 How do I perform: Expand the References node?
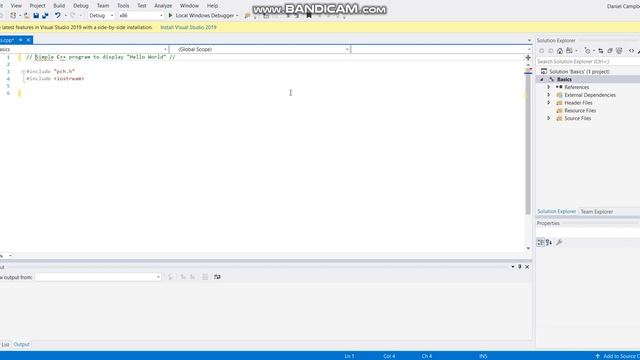point(549,87)
